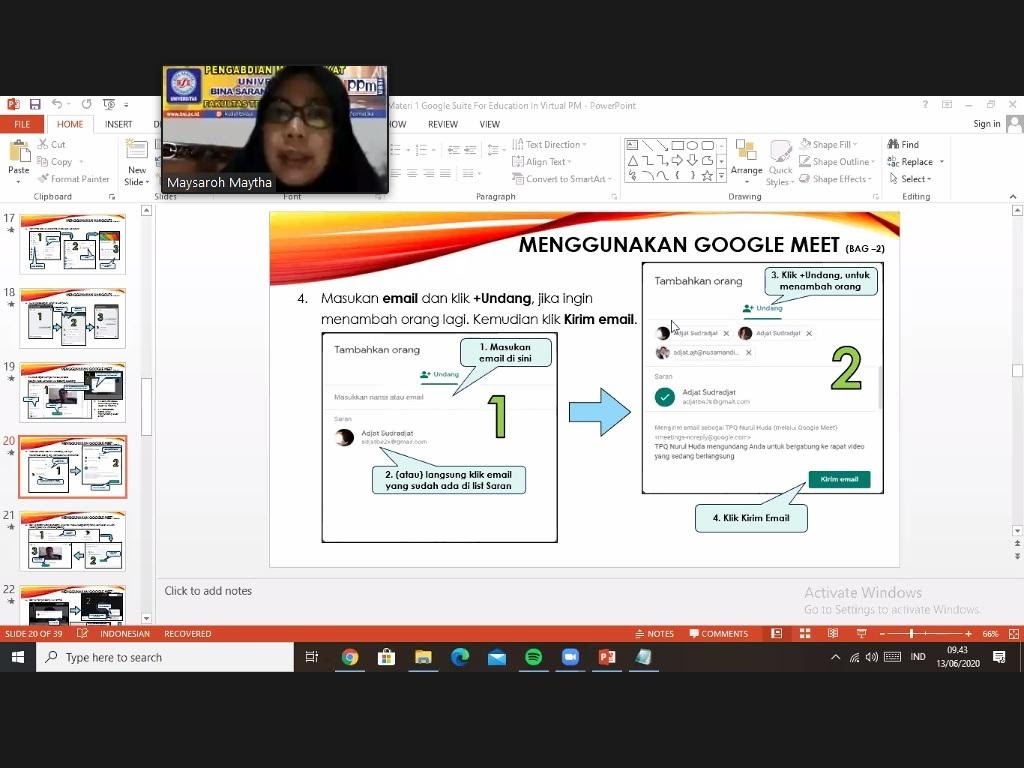The width and height of the screenshot is (1024, 768).
Task: Select the oval shape in shapes gallery
Action: [692, 145]
